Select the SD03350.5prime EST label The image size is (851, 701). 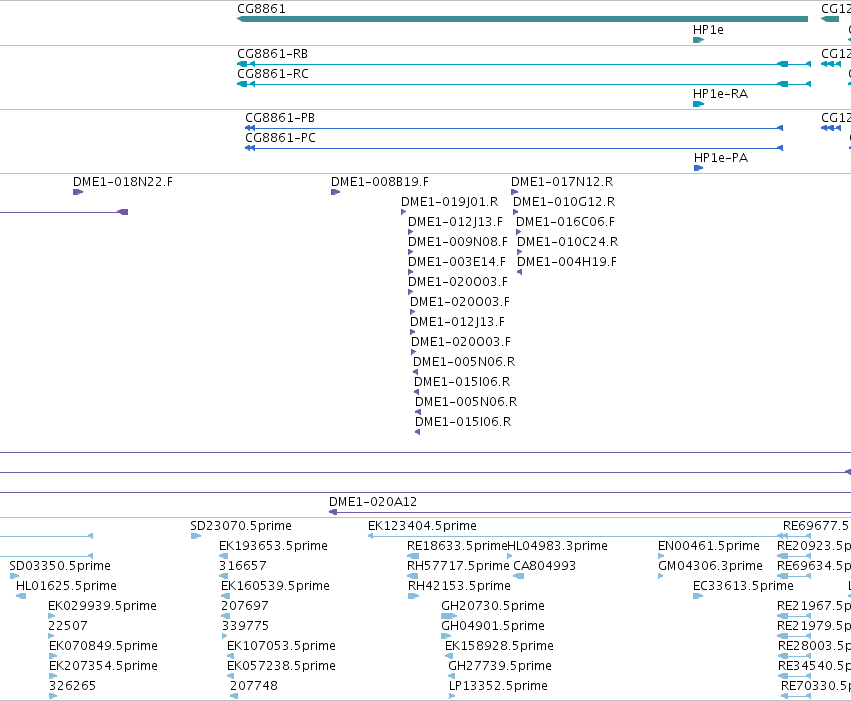(x=60, y=566)
